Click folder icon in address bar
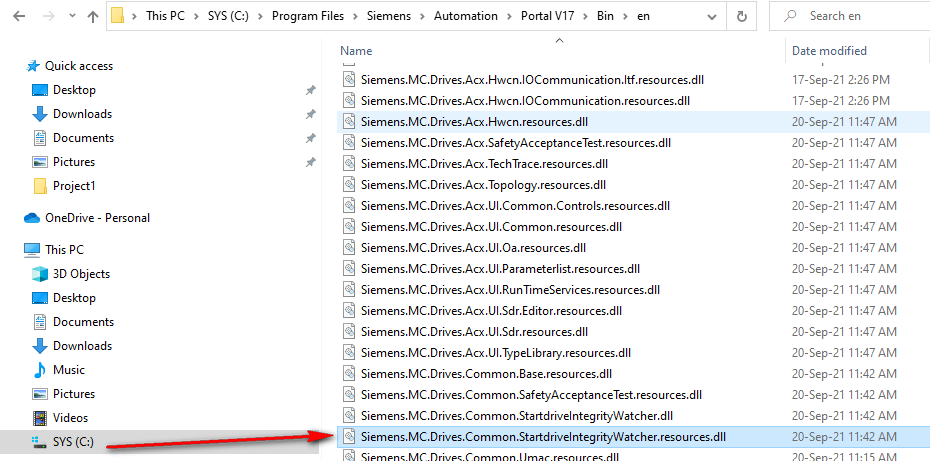The height and width of the screenshot is (461, 930). pos(117,17)
